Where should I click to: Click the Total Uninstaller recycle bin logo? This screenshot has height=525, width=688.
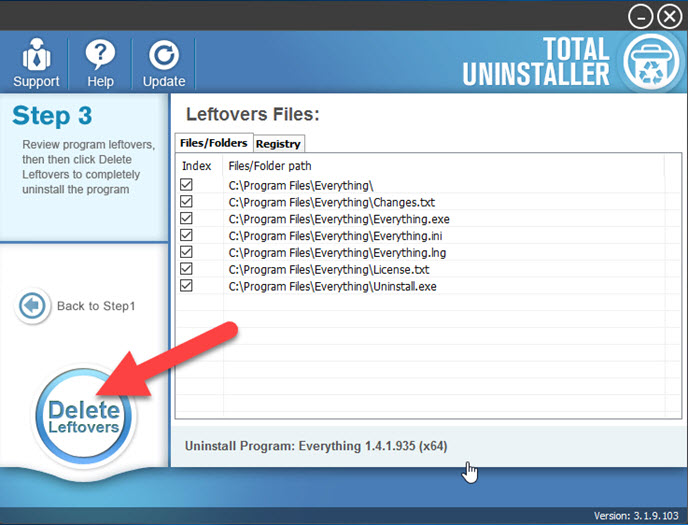pos(650,62)
